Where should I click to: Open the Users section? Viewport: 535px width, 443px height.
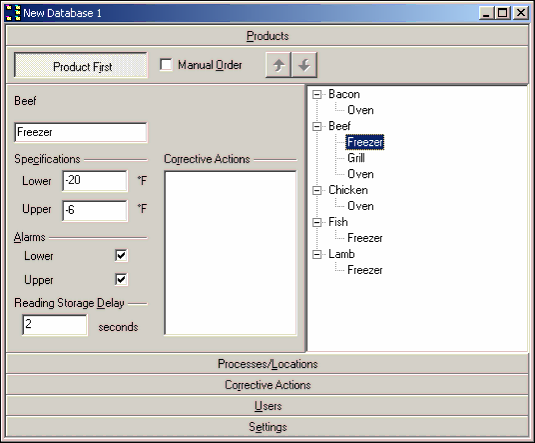tap(267, 406)
